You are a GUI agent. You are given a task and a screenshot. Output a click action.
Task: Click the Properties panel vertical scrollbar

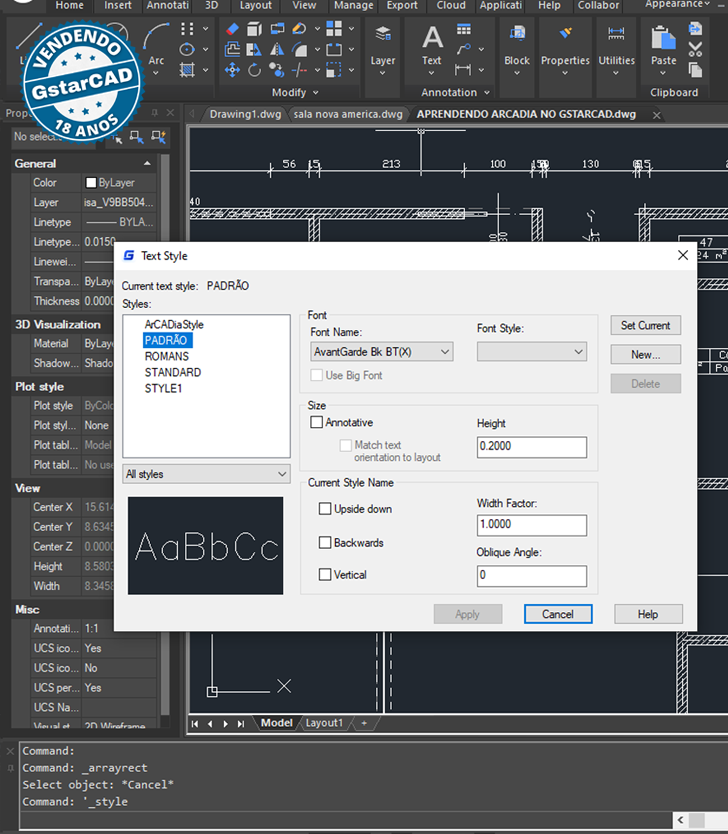coord(165,436)
